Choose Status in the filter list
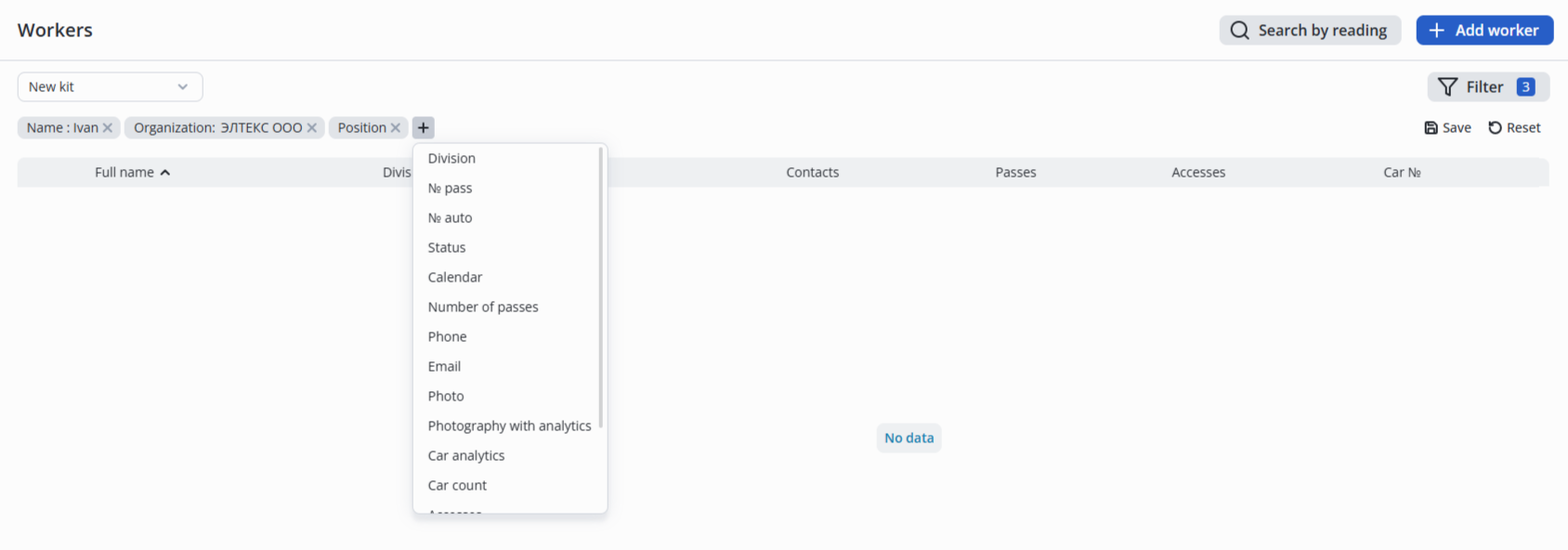 (x=447, y=248)
